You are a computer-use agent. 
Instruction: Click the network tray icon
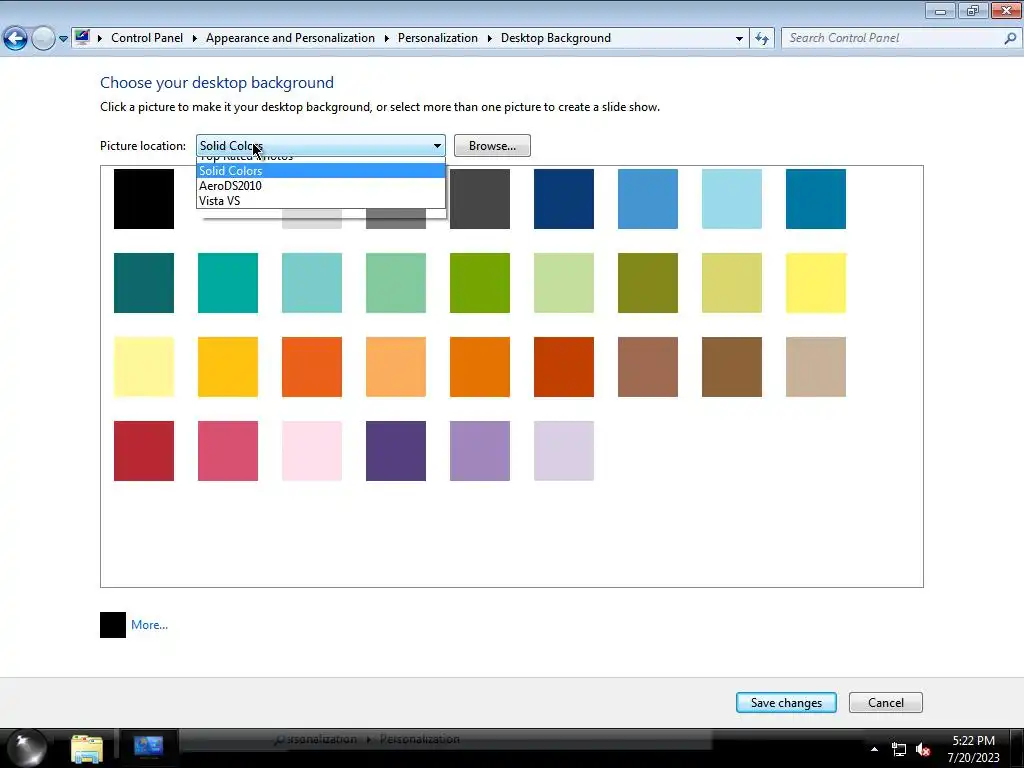tap(899, 750)
